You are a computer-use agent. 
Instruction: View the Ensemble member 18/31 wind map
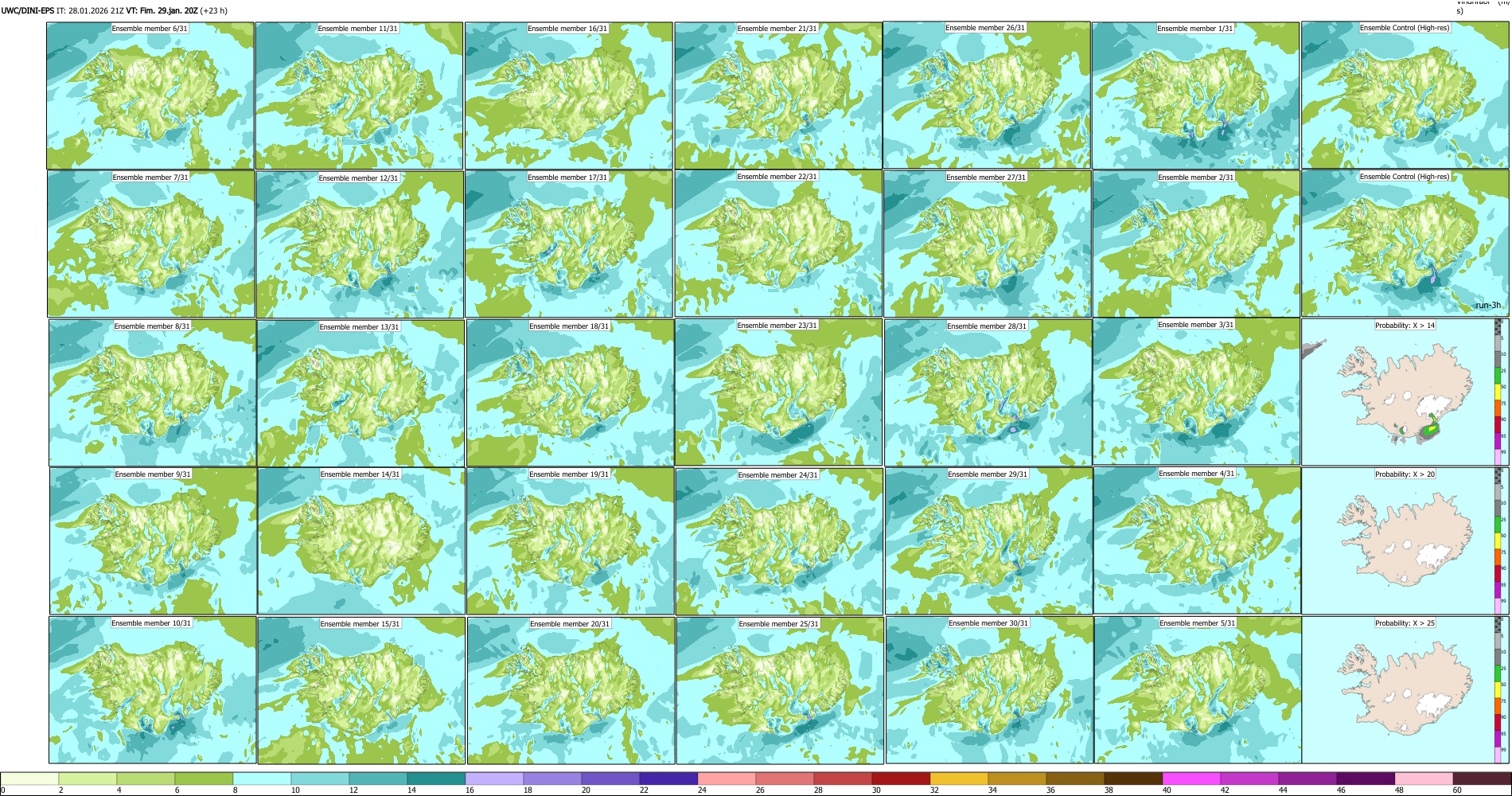pyautogui.click(x=570, y=393)
